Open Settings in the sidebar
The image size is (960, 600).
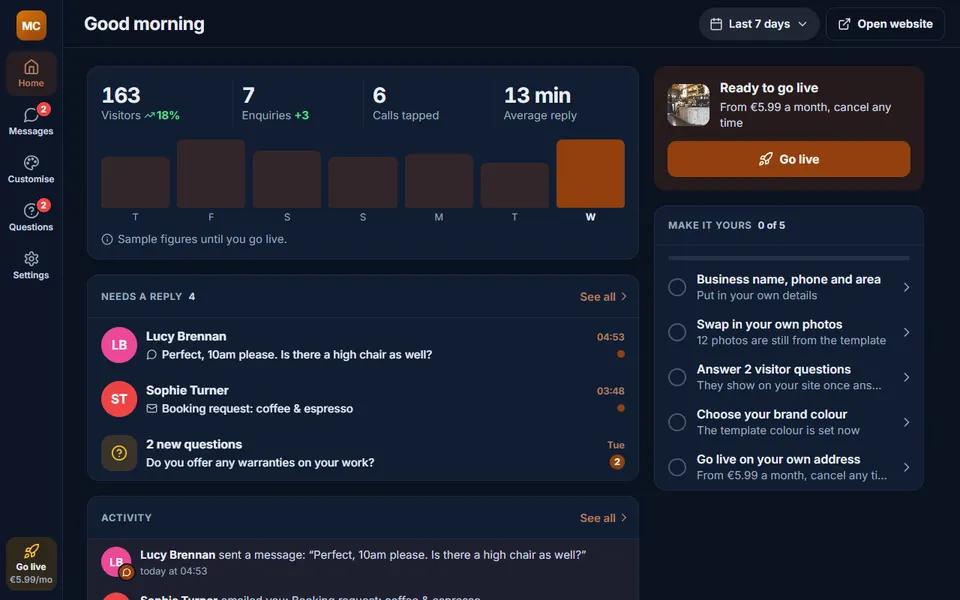tap(31, 266)
